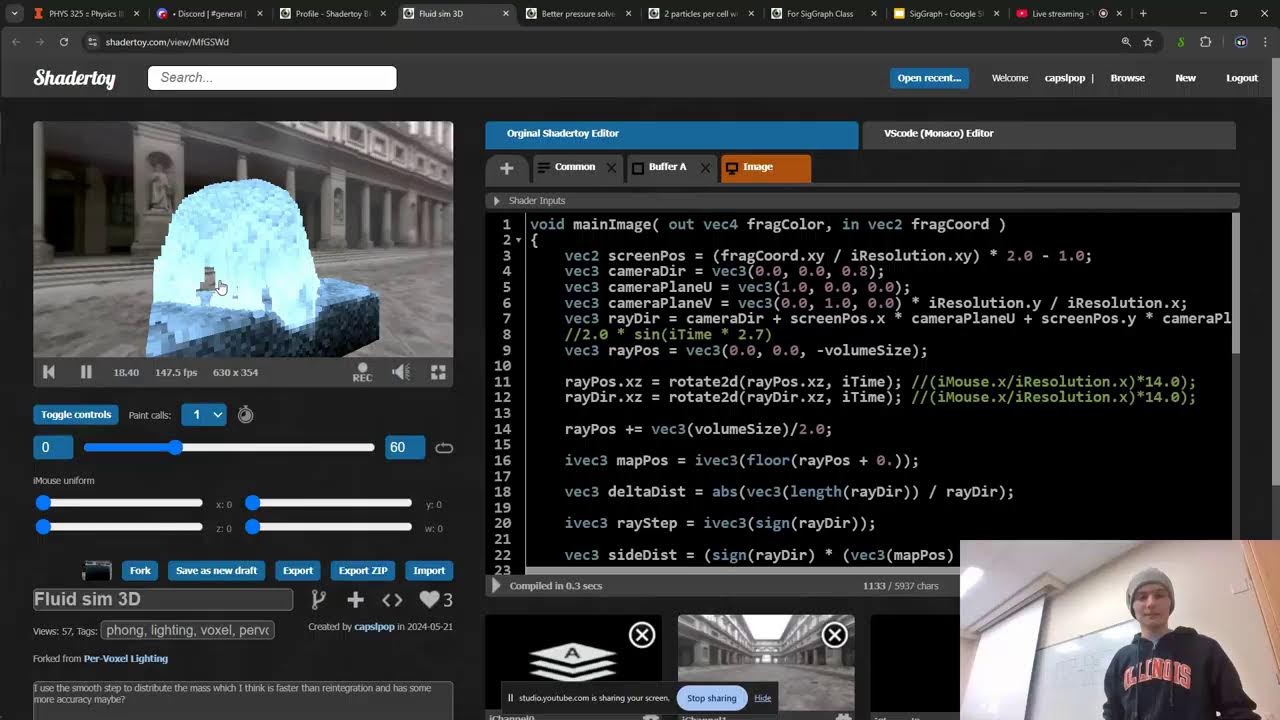
Task: Add shader to playlist with plus icon
Action: click(x=355, y=599)
